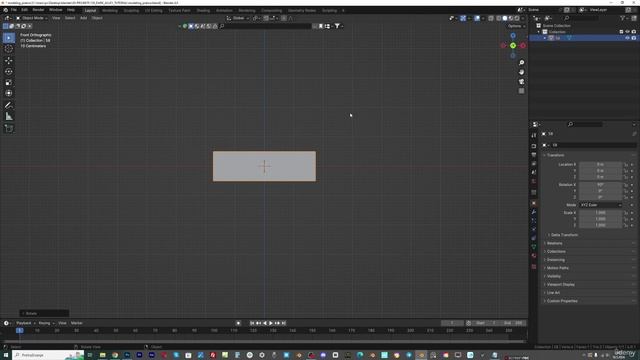The image size is (640, 360).
Task: Switch to the Modeling workspace tab
Action: click(110, 10)
